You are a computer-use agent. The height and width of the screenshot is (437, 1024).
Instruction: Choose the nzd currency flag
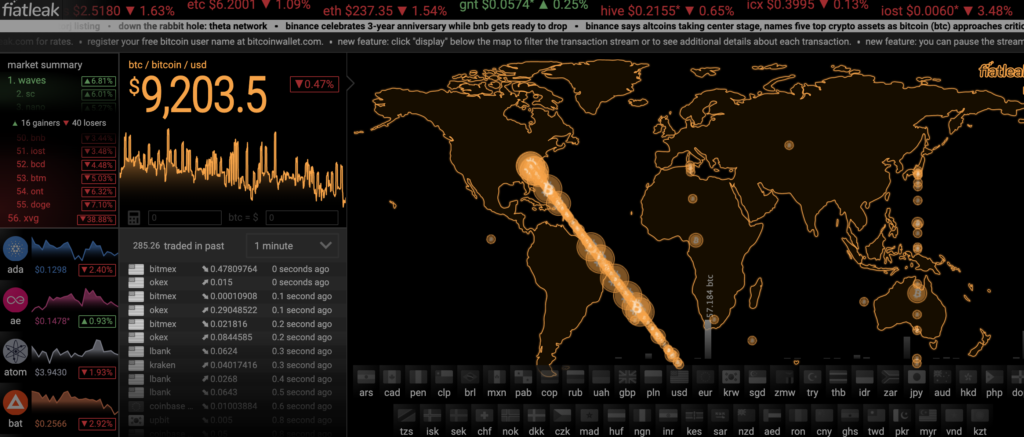click(x=745, y=415)
